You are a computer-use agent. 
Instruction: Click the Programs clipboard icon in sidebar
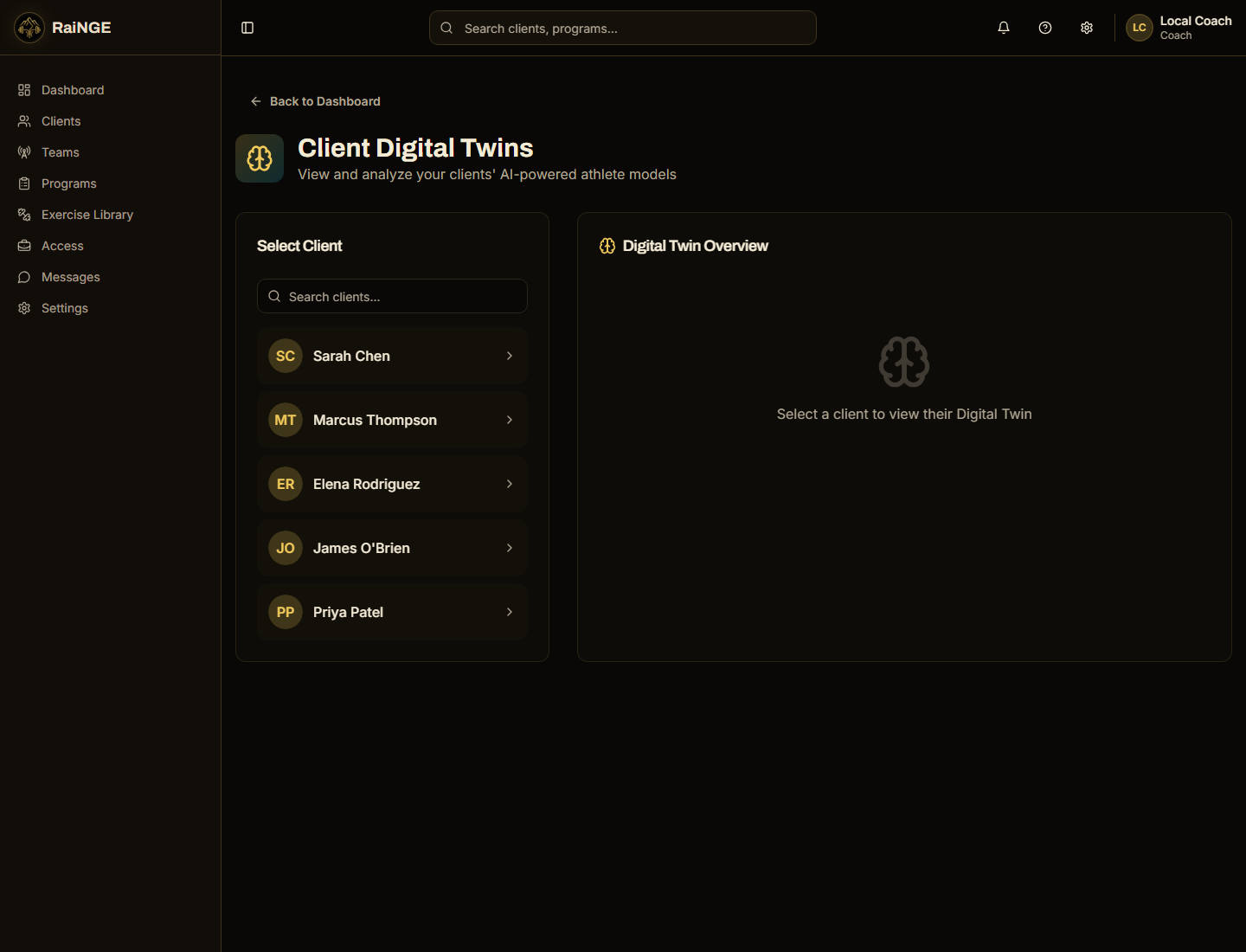click(x=24, y=183)
